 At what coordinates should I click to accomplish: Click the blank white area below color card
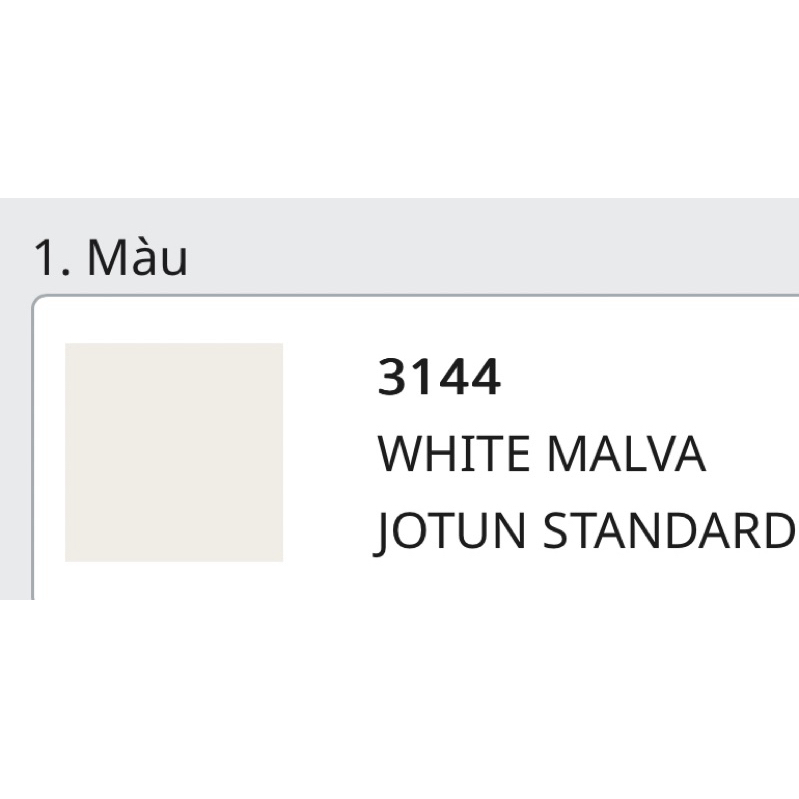tap(400, 700)
